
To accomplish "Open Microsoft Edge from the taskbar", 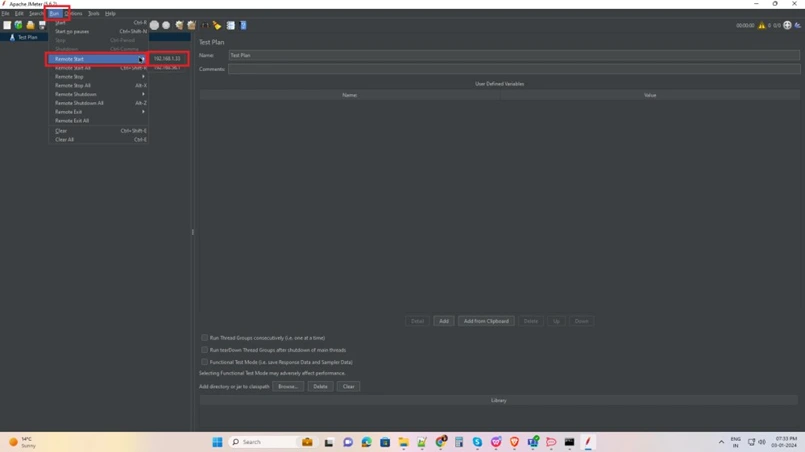I will click(x=366, y=442).
